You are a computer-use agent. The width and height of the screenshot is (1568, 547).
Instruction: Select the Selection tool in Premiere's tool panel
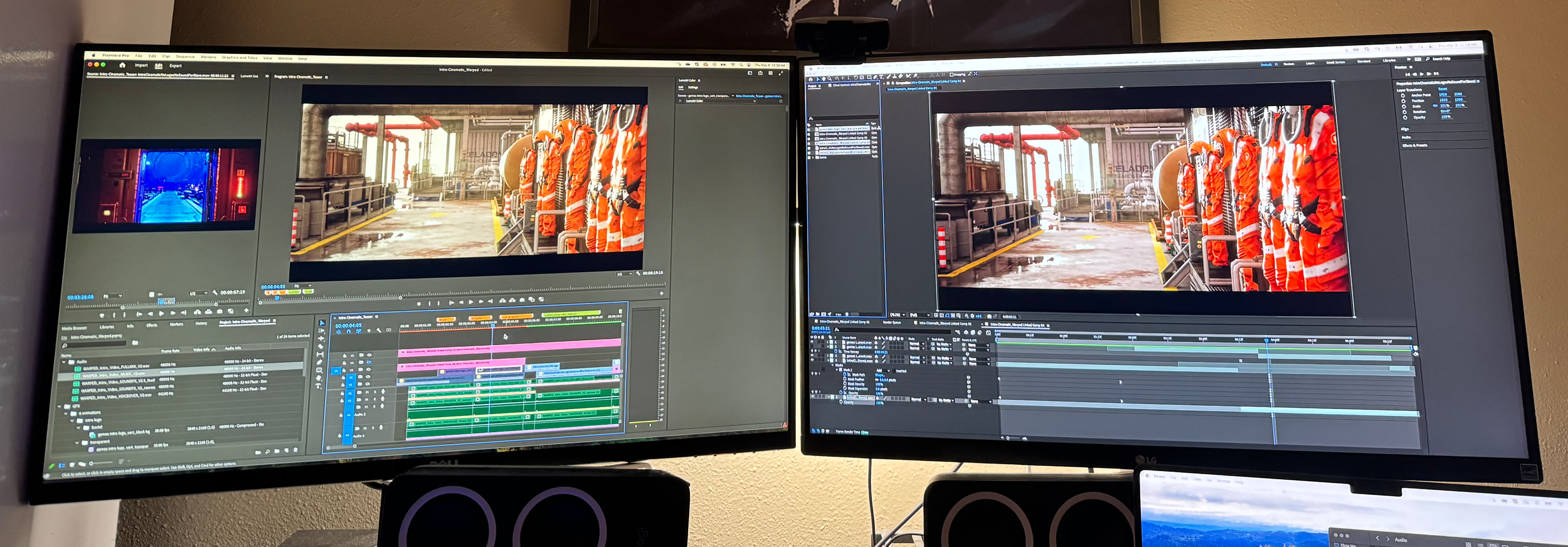[322, 322]
